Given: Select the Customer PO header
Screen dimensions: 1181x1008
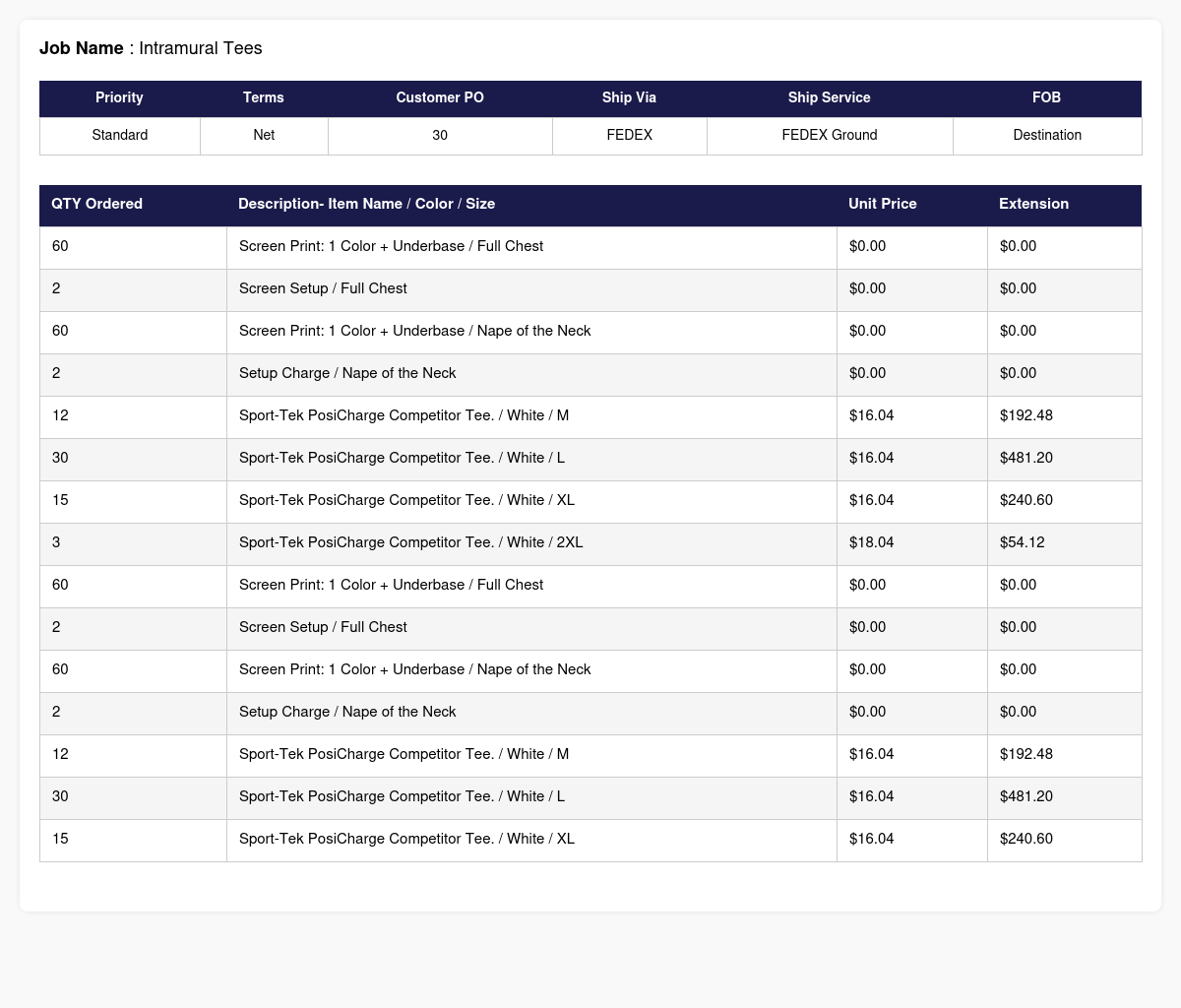Looking at the screenshot, I should coord(440,98).
